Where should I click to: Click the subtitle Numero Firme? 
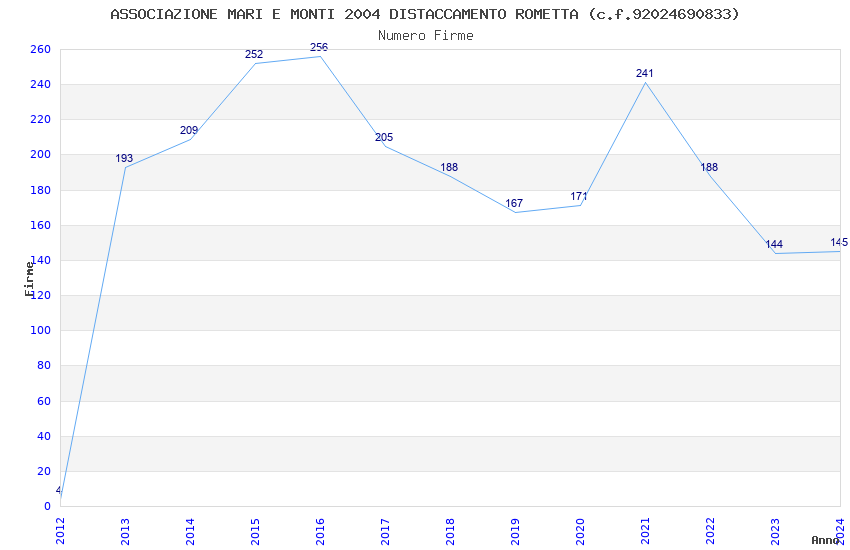[426, 36]
